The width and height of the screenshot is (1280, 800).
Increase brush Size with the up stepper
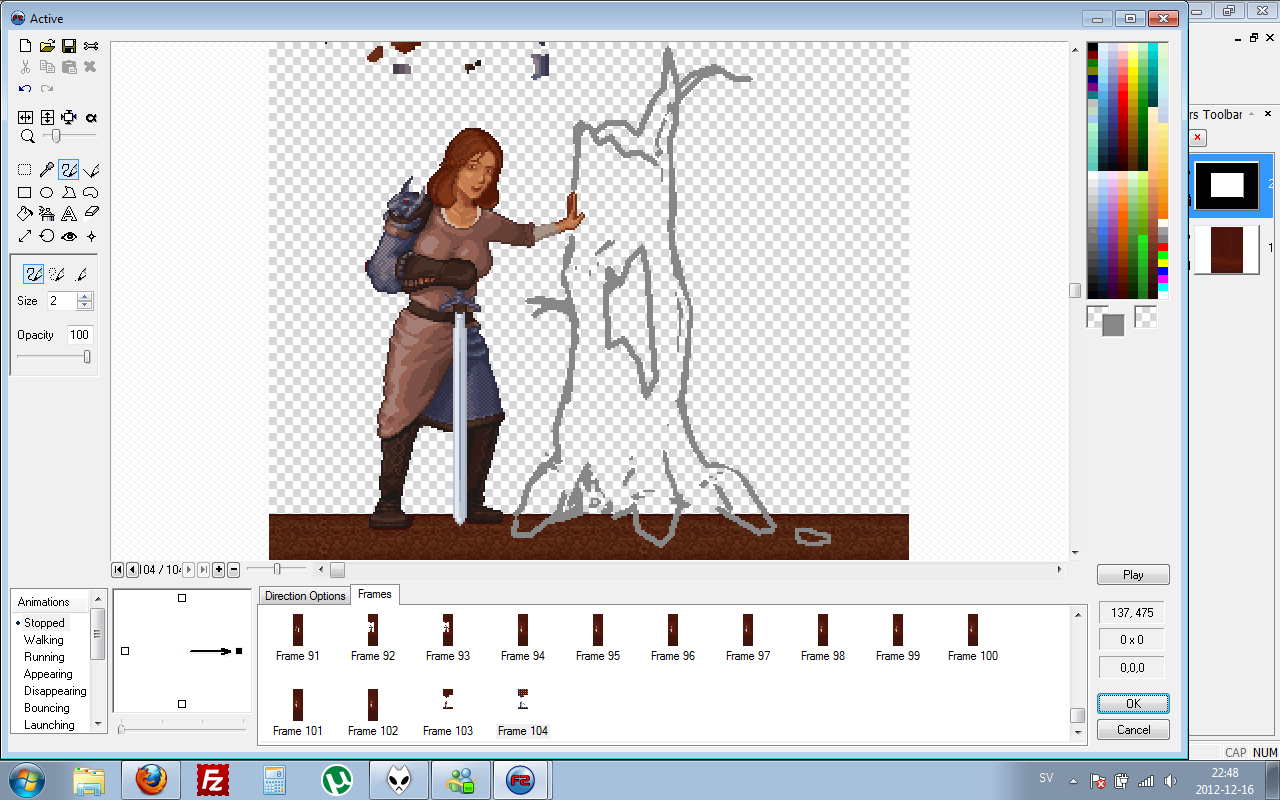tap(85, 296)
